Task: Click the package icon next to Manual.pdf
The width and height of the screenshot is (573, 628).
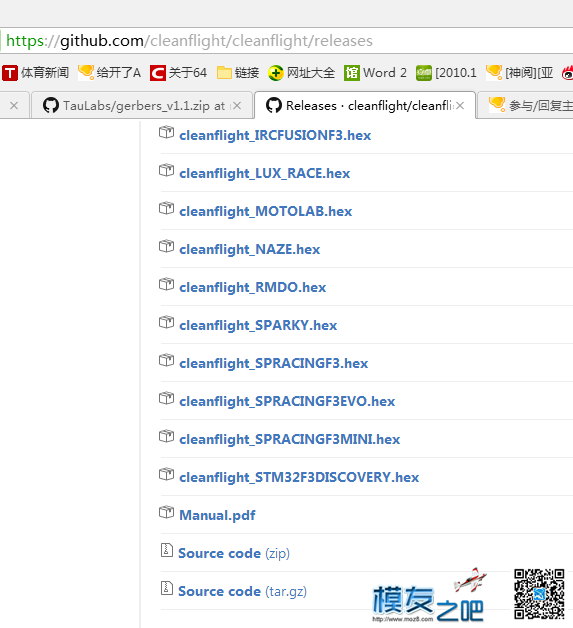Action: 166,512
